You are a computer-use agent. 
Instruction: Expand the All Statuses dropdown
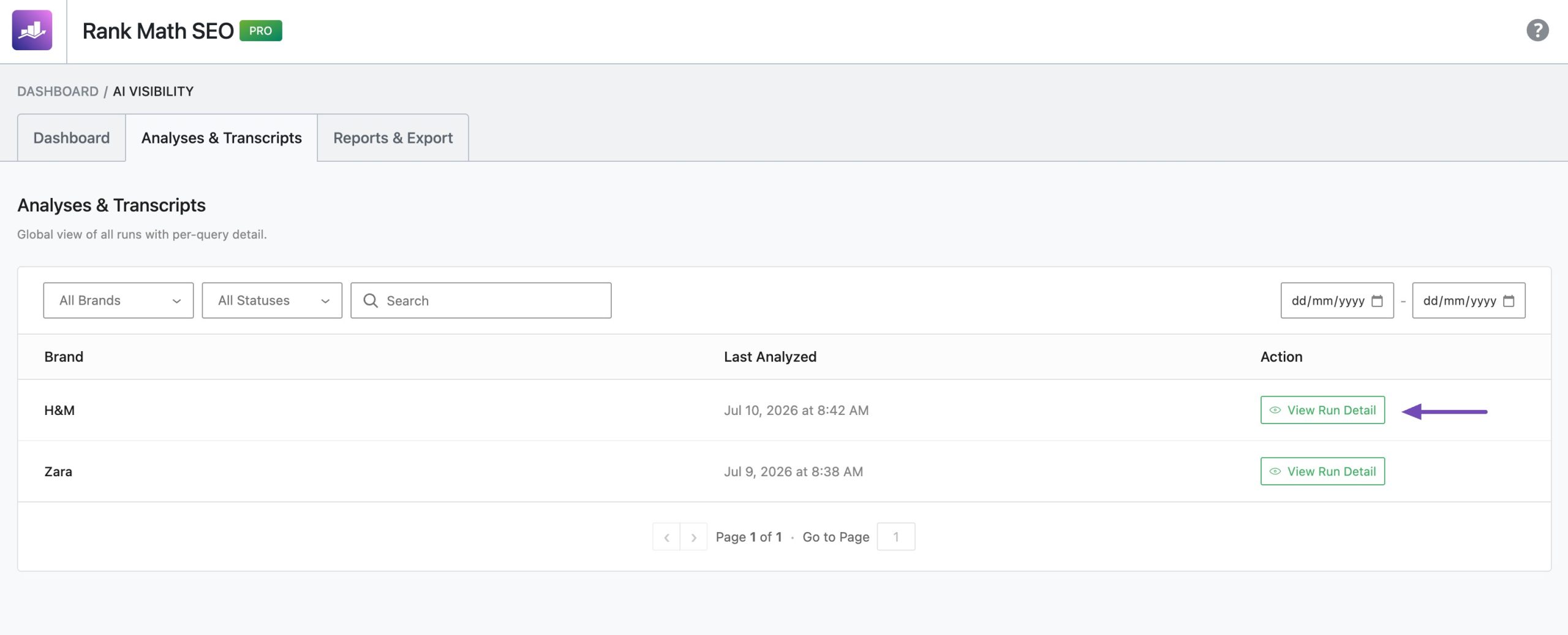tap(272, 300)
